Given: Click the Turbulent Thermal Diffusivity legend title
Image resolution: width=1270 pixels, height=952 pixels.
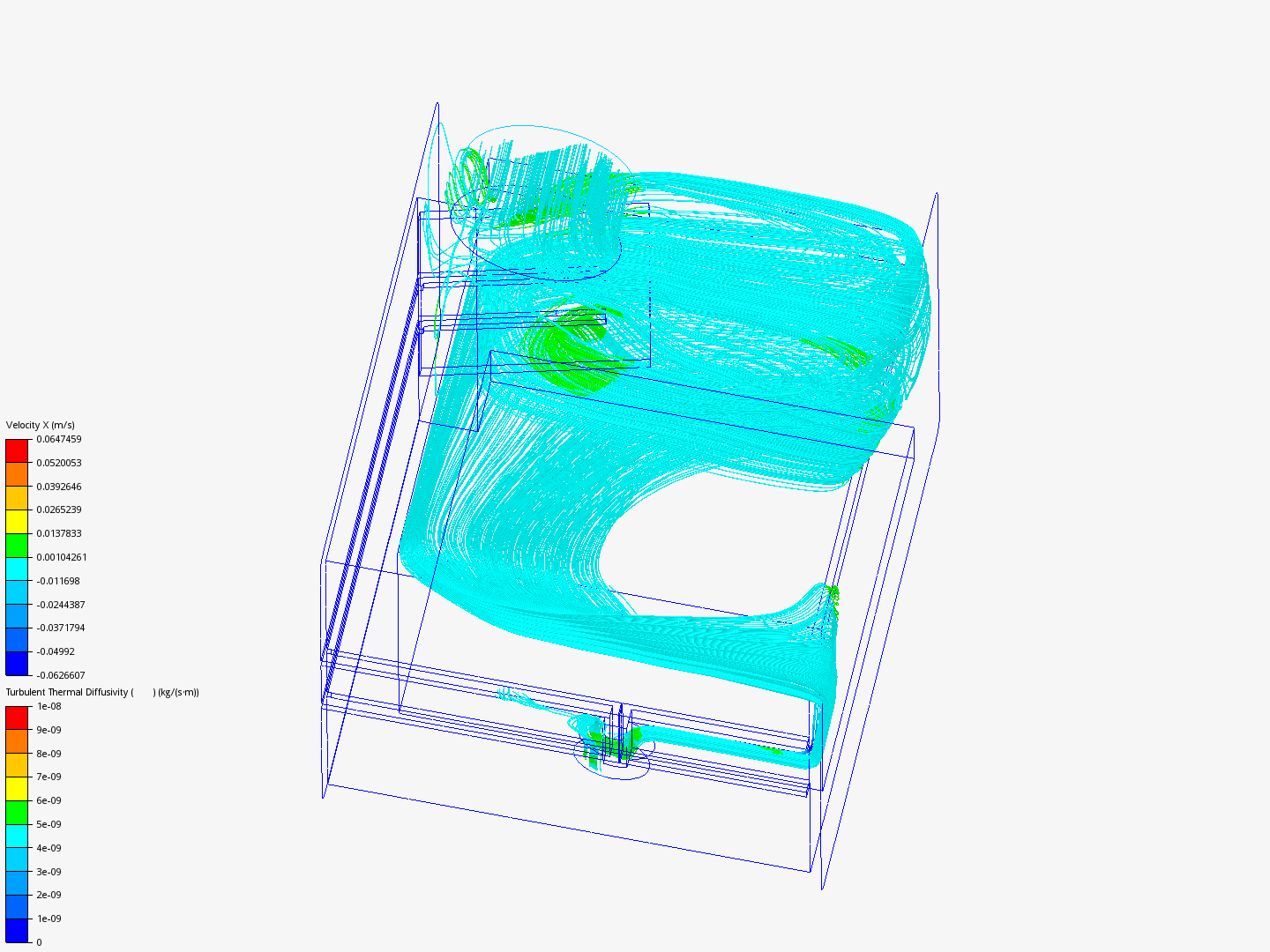Looking at the screenshot, I should click(102, 692).
